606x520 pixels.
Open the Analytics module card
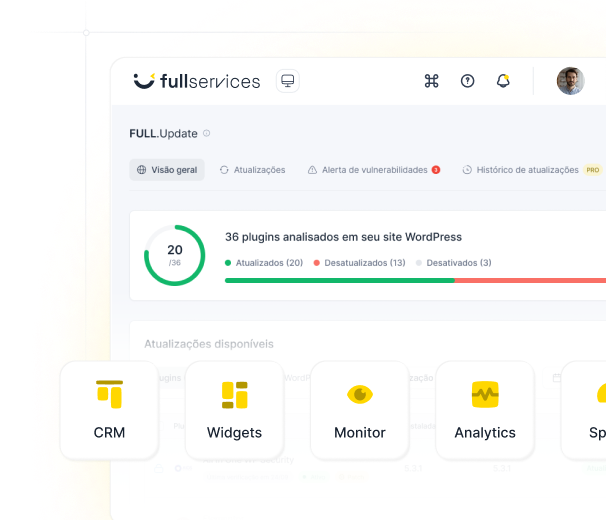(x=485, y=410)
